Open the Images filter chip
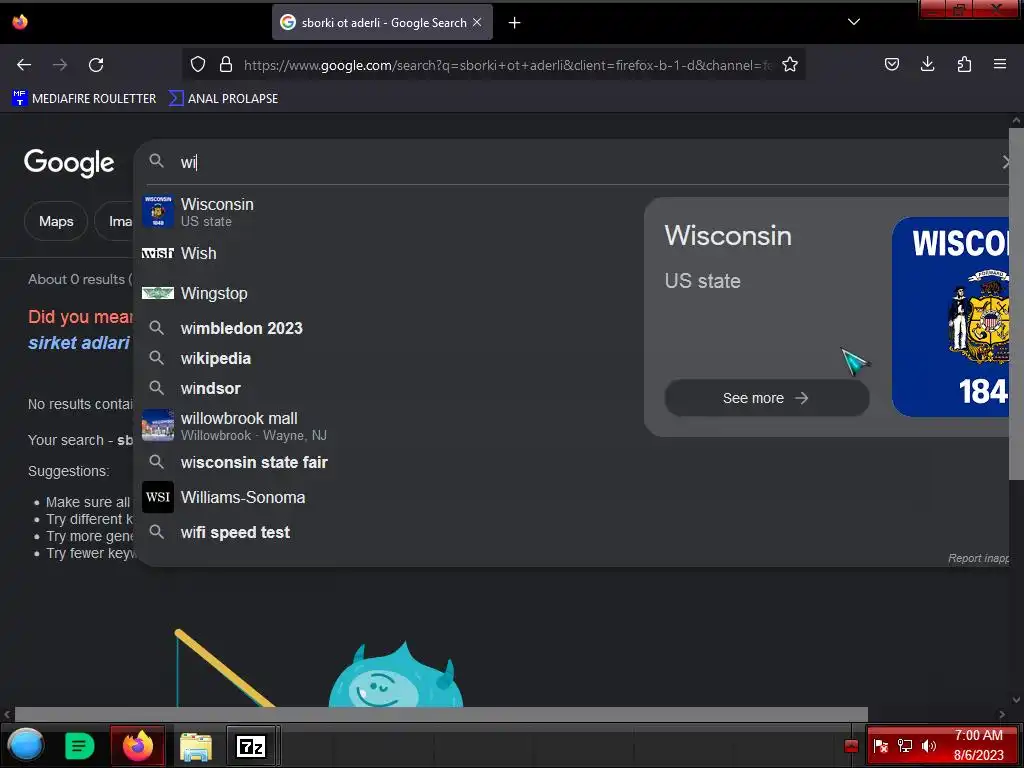Image resolution: width=1024 pixels, height=768 pixels. pyautogui.click(x=116, y=221)
